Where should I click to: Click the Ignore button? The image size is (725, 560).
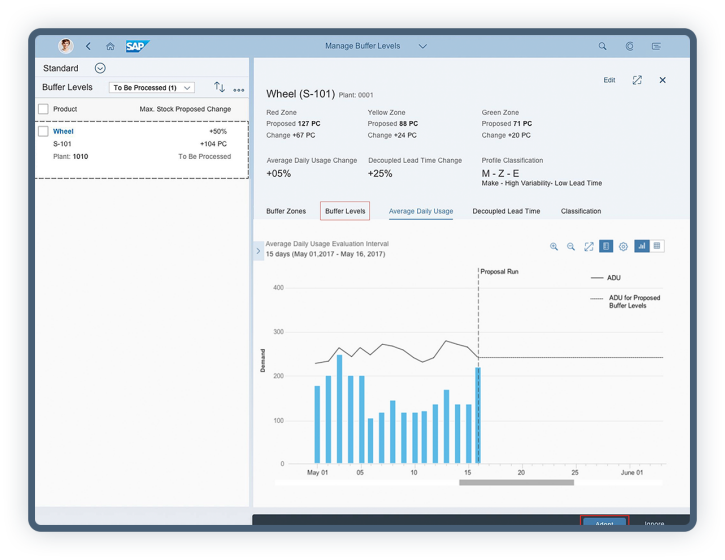click(x=654, y=523)
